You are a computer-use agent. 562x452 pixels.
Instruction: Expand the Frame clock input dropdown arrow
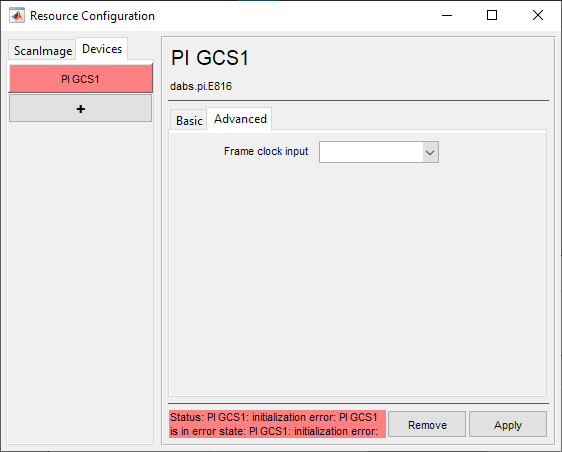point(430,152)
